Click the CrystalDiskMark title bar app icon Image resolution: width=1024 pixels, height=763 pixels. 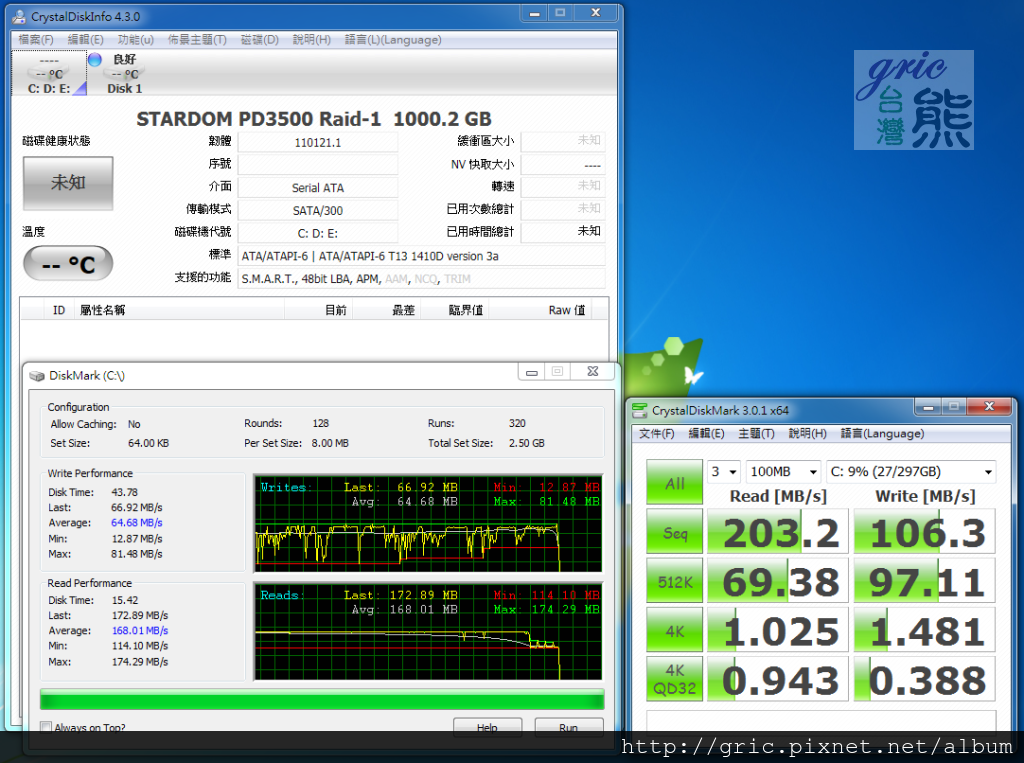pyautogui.click(x=640, y=410)
